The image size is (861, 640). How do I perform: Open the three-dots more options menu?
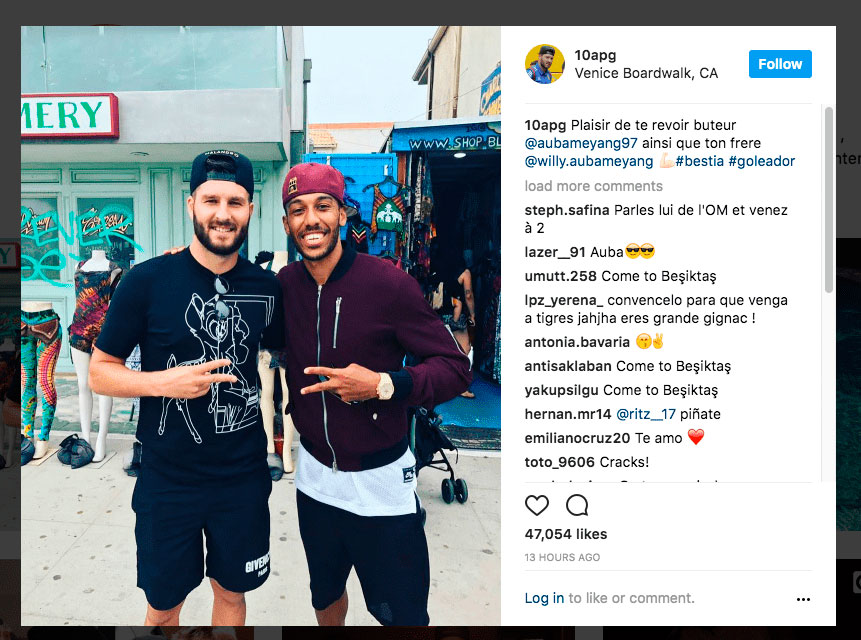click(x=803, y=599)
